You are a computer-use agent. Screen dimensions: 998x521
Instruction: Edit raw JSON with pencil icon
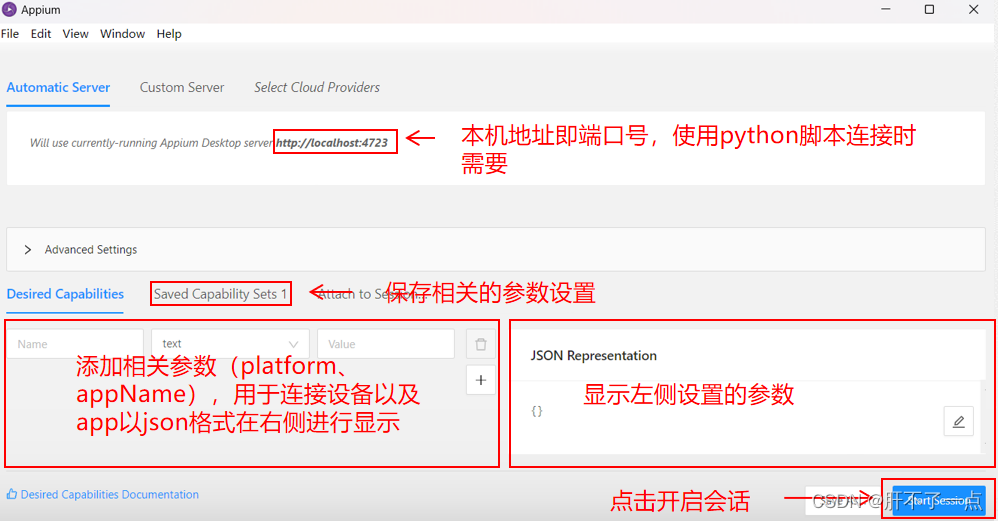coord(959,421)
